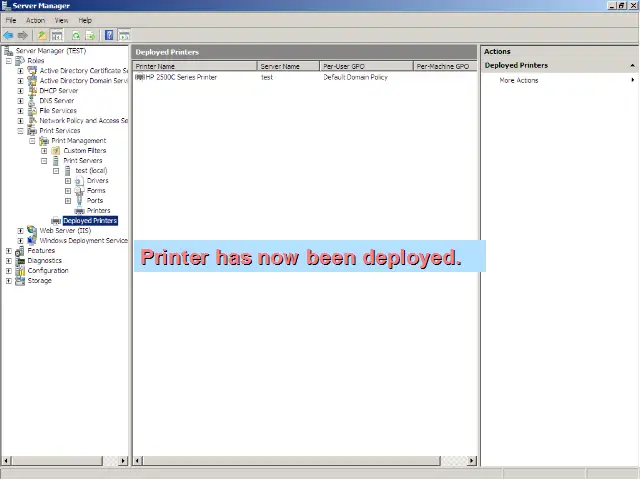Viewport: 640px width, 480px height.
Task: Click the HP 2500C Series Printer icon
Action: pyautogui.click(x=139, y=77)
